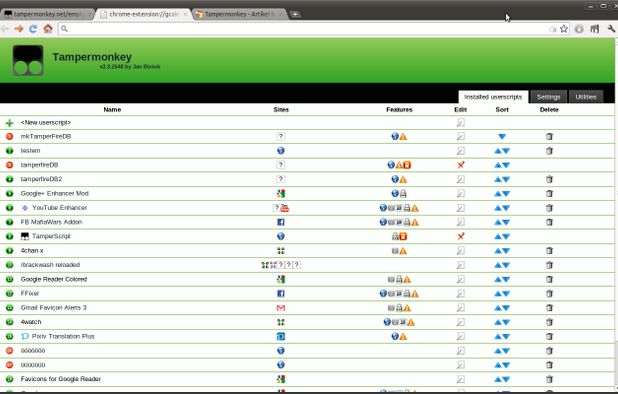This screenshot has width=618, height=394.
Task: Open editor for Google+ Enhancer Mod
Action: (x=460, y=193)
